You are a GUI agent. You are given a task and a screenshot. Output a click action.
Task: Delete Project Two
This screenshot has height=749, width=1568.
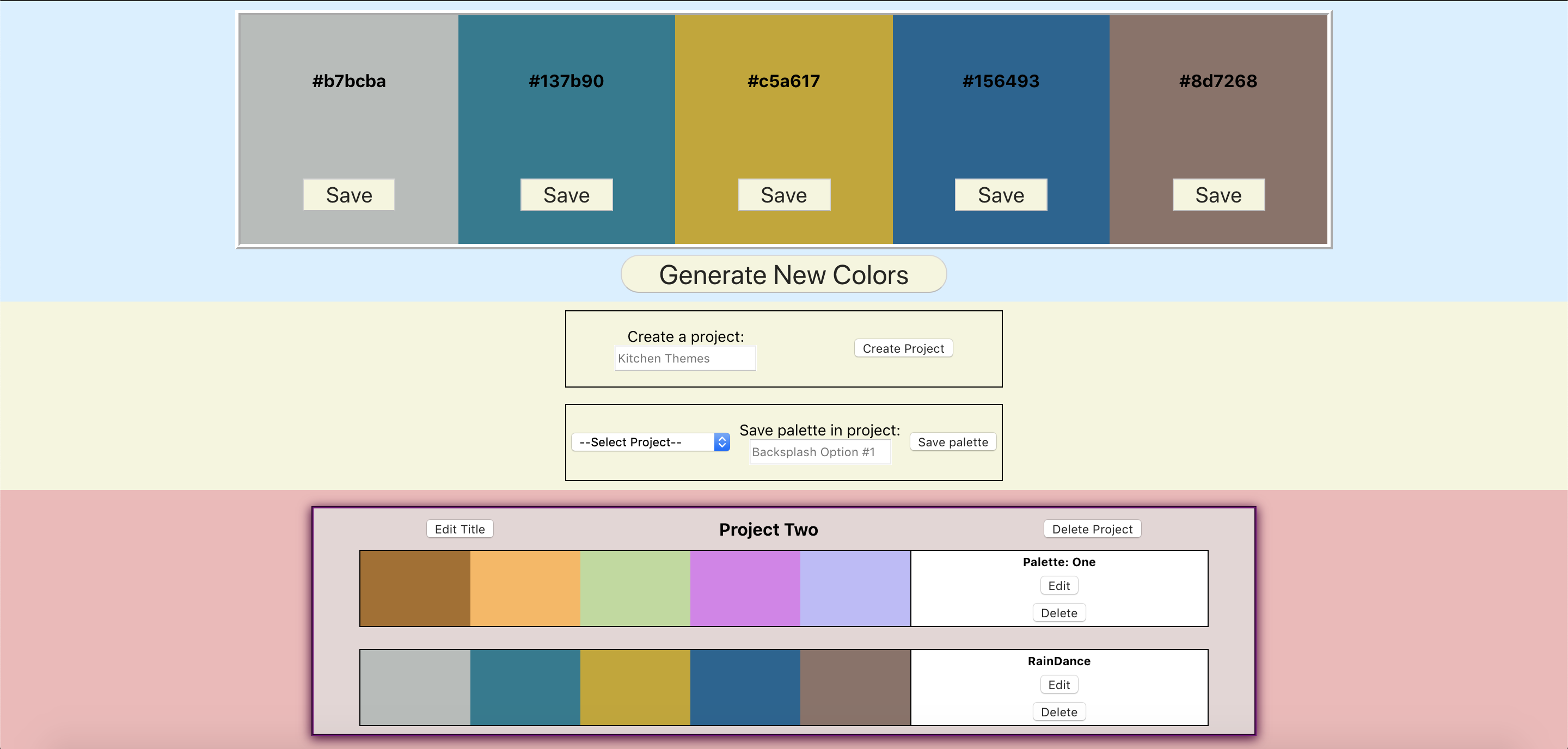pyautogui.click(x=1092, y=529)
